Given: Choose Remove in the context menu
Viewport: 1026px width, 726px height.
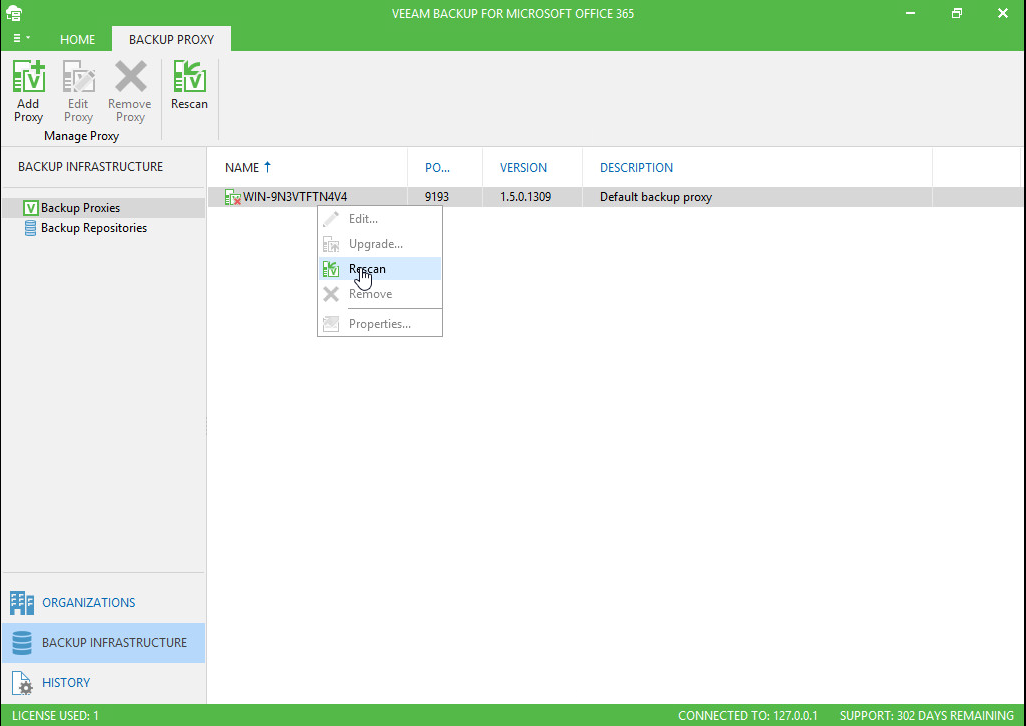Looking at the screenshot, I should (x=370, y=294).
